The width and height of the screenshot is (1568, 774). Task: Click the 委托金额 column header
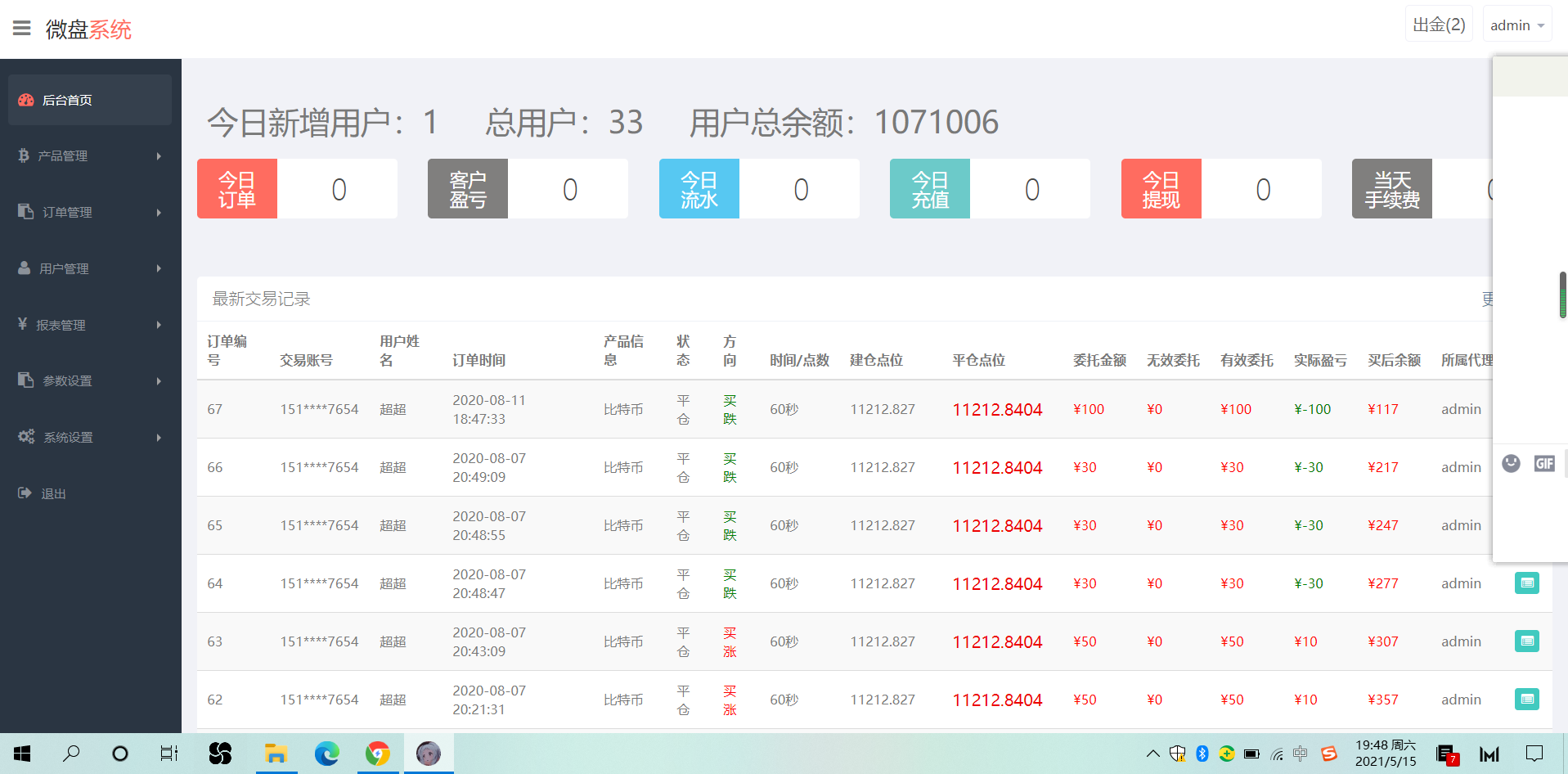(1099, 360)
